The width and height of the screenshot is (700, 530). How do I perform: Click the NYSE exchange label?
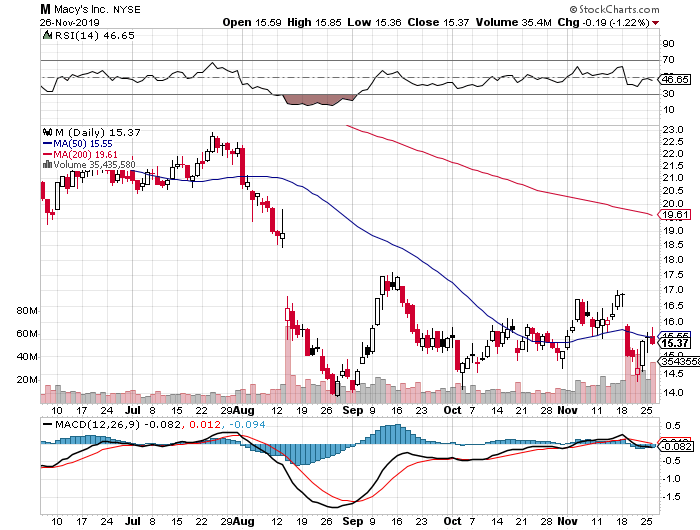tap(126, 9)
